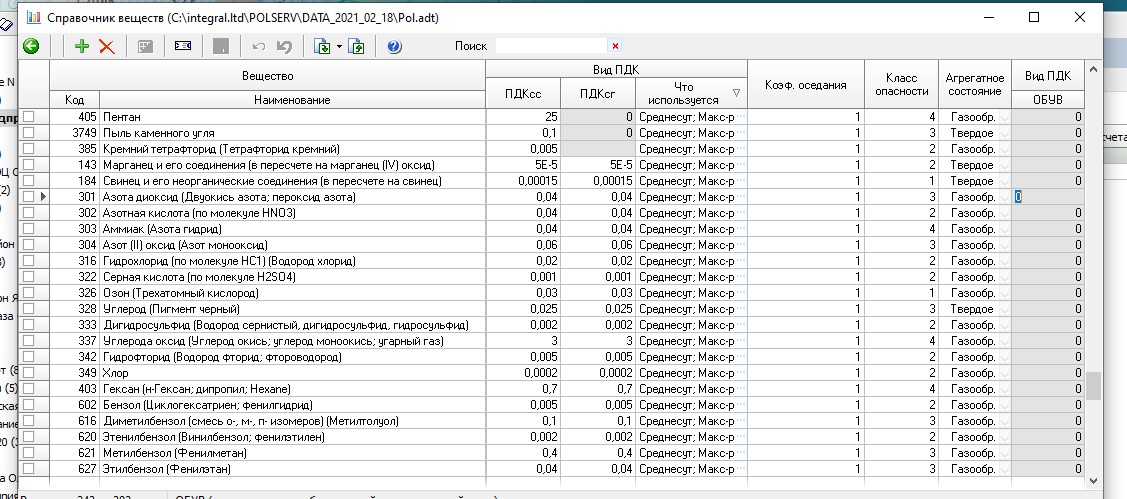The height and width of the screenshot is (499, 1127).
Task: Click the green back arrow icon
Action: (x=31, y=46)
